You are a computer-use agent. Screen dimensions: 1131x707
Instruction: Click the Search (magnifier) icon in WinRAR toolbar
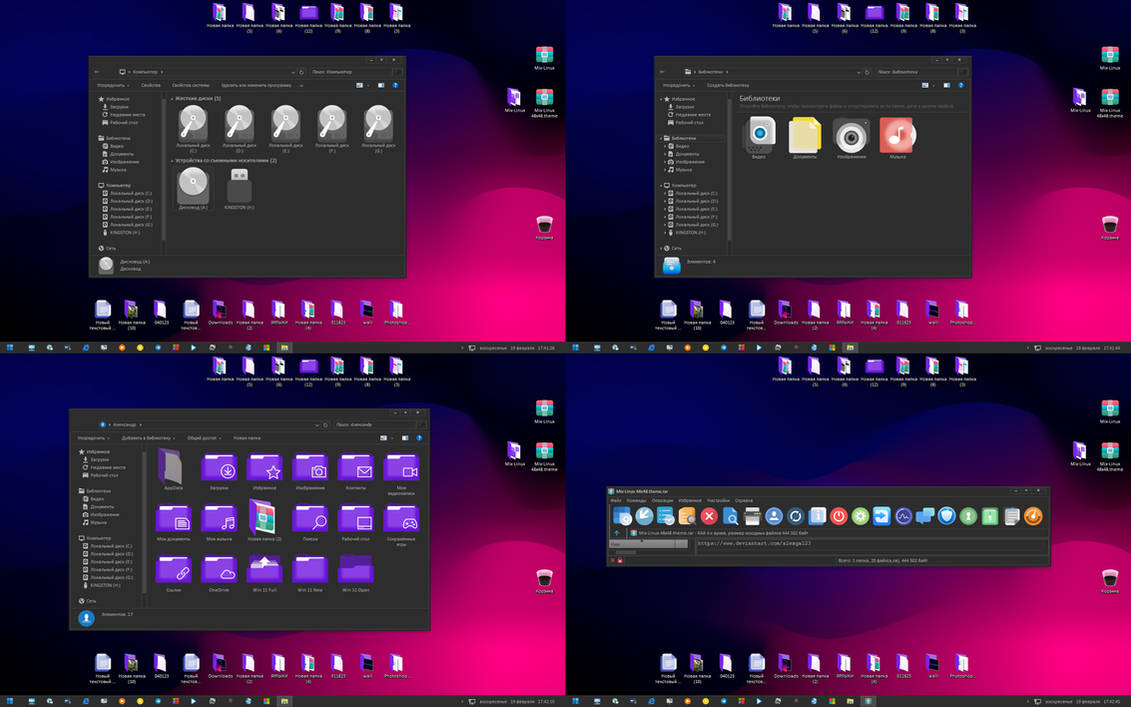[x=730, y=515]
